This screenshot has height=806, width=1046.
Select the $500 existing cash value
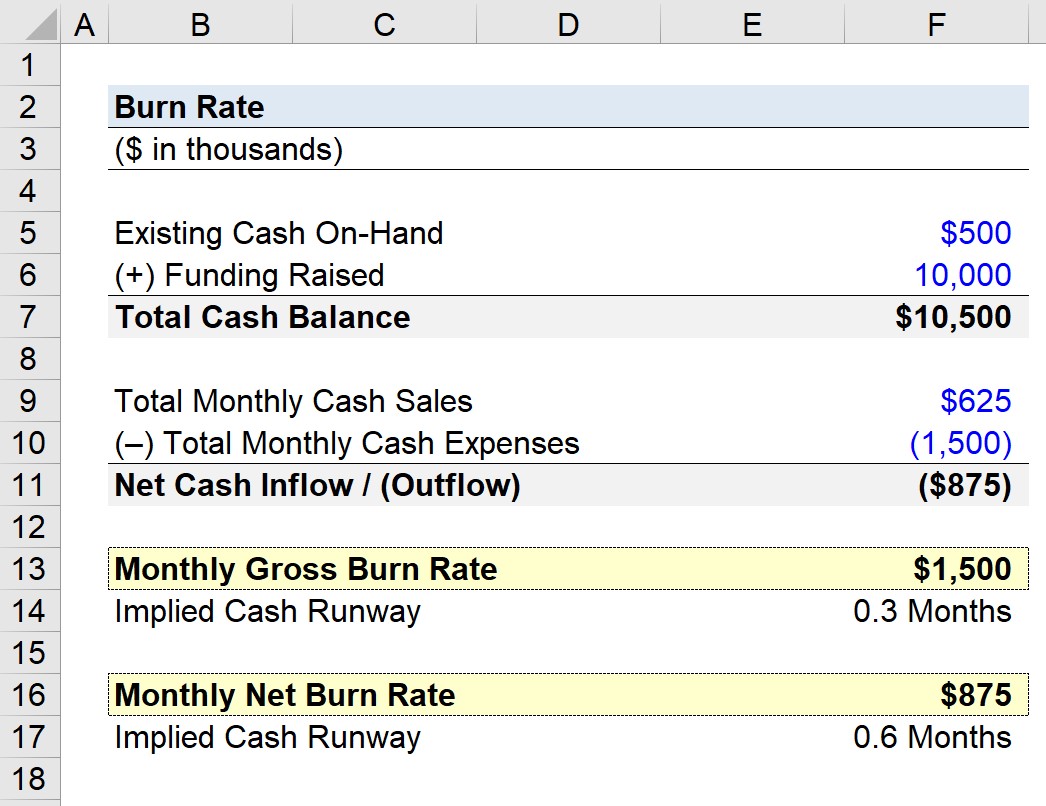pyautogui.click(x=975, y=233)
